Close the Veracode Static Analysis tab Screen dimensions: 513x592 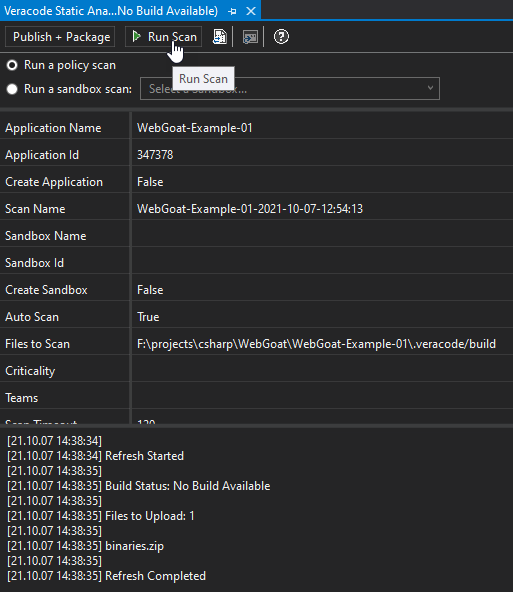point(251,11)
